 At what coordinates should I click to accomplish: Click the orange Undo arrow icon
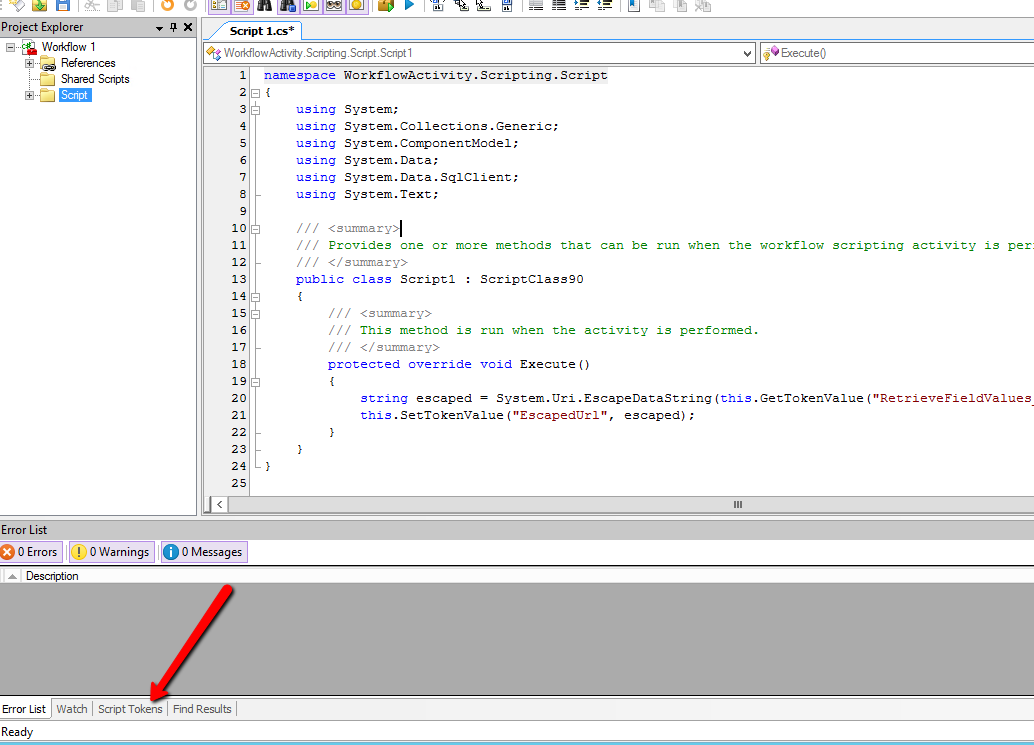click(x=167, y=5)
